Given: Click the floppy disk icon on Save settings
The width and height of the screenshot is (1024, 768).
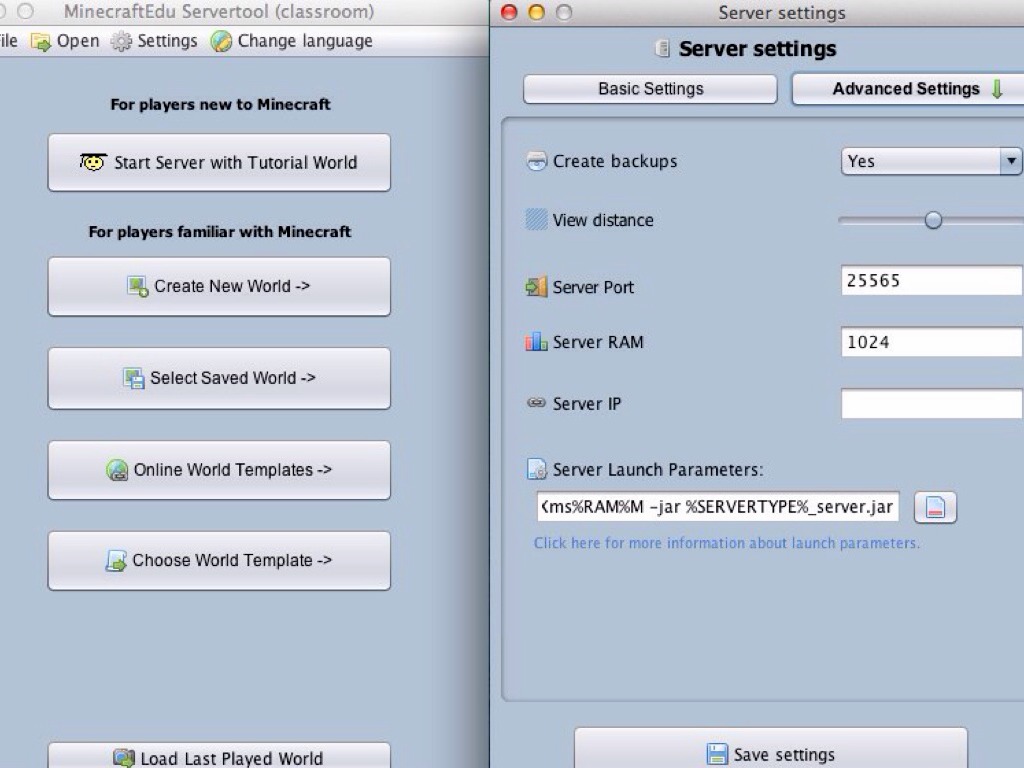Looking at the screenshot, I should (x=717, y=754).
